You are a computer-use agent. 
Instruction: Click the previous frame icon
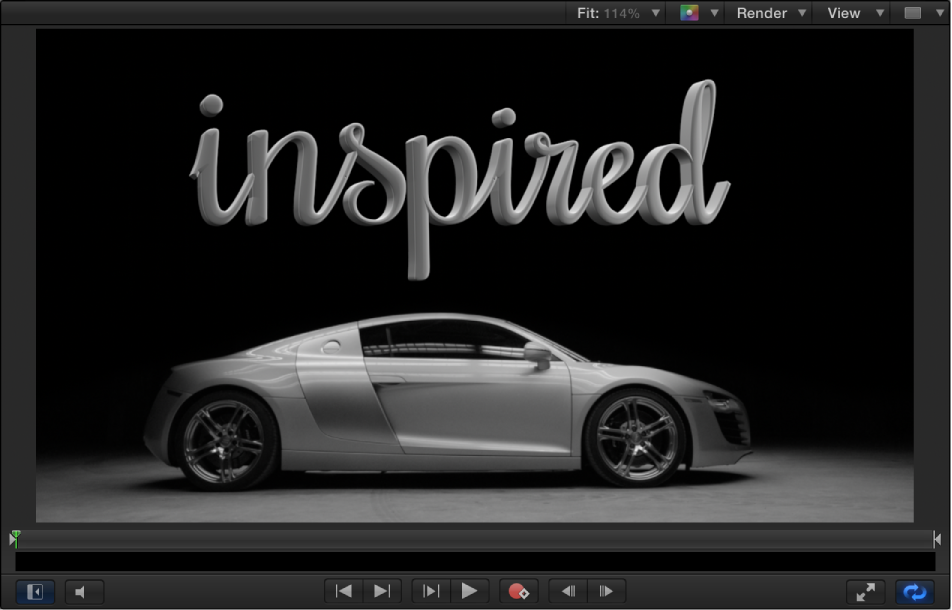567,591
